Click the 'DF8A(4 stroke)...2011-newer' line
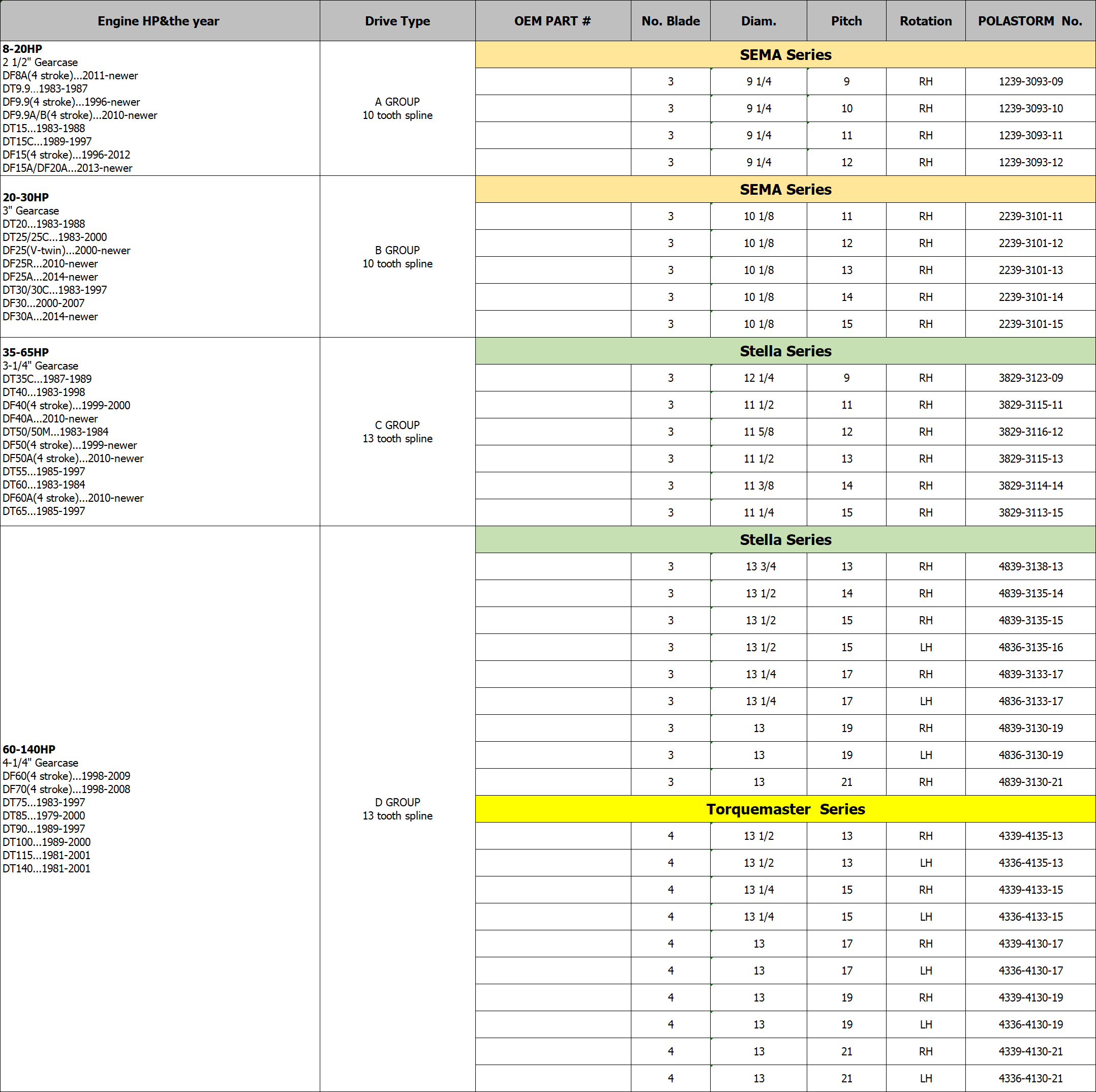This screenshot has height=1092, width=1096. pyautogui.click(x=70, y=75)
